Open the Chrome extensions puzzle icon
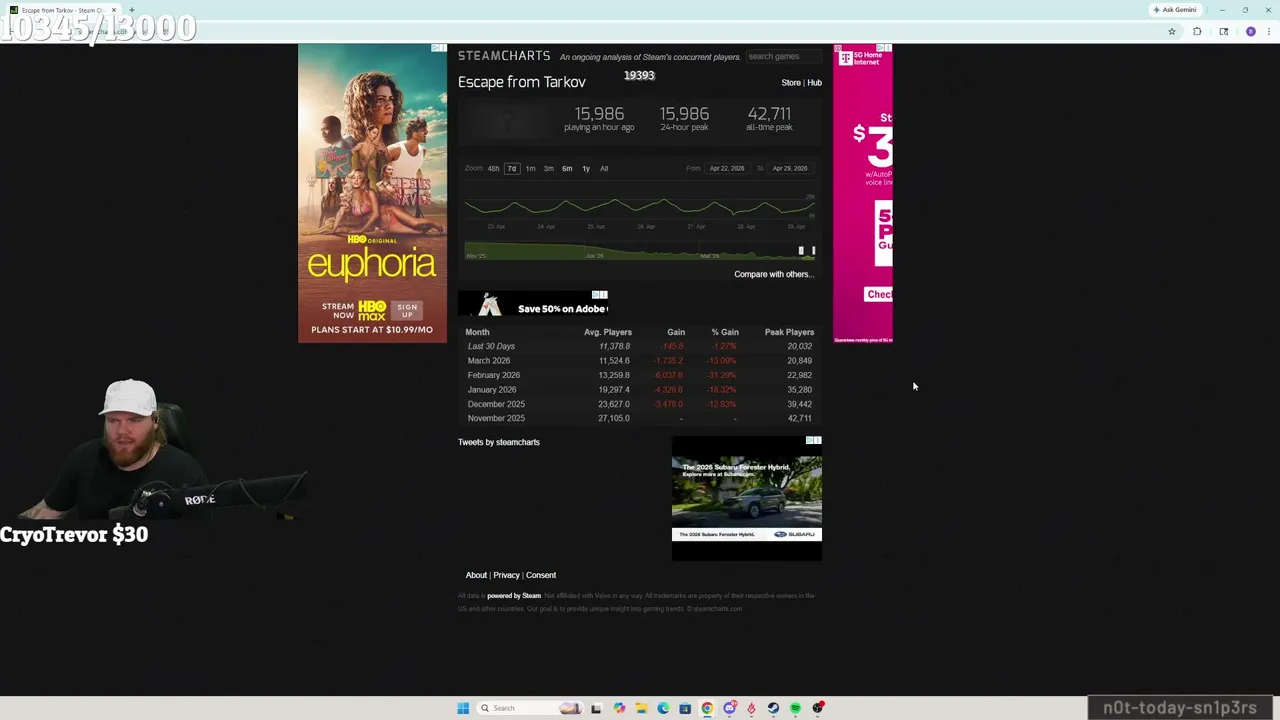The image size is (1280, 720). [1197, 32]
